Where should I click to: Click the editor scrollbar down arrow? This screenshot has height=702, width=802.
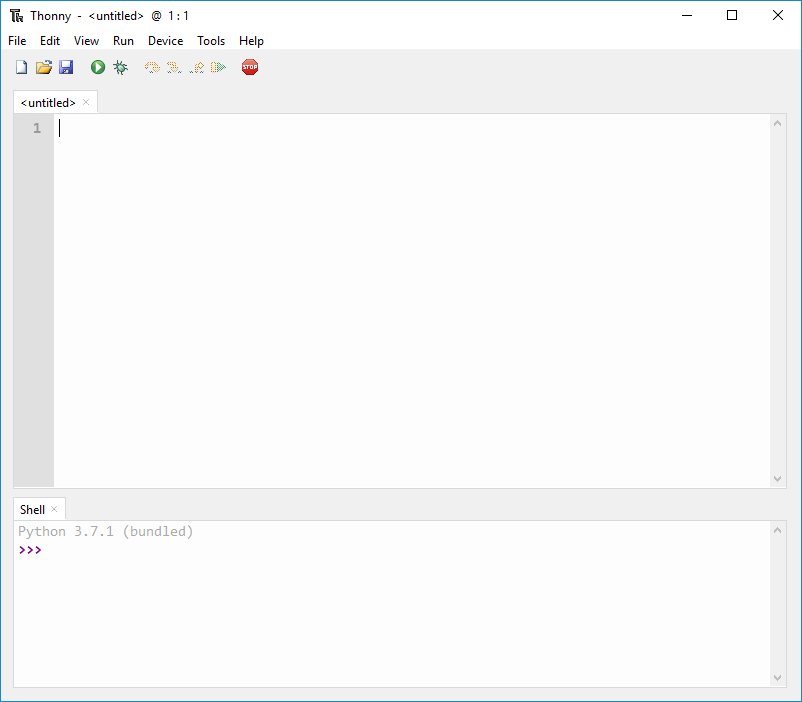pos(778,479)
